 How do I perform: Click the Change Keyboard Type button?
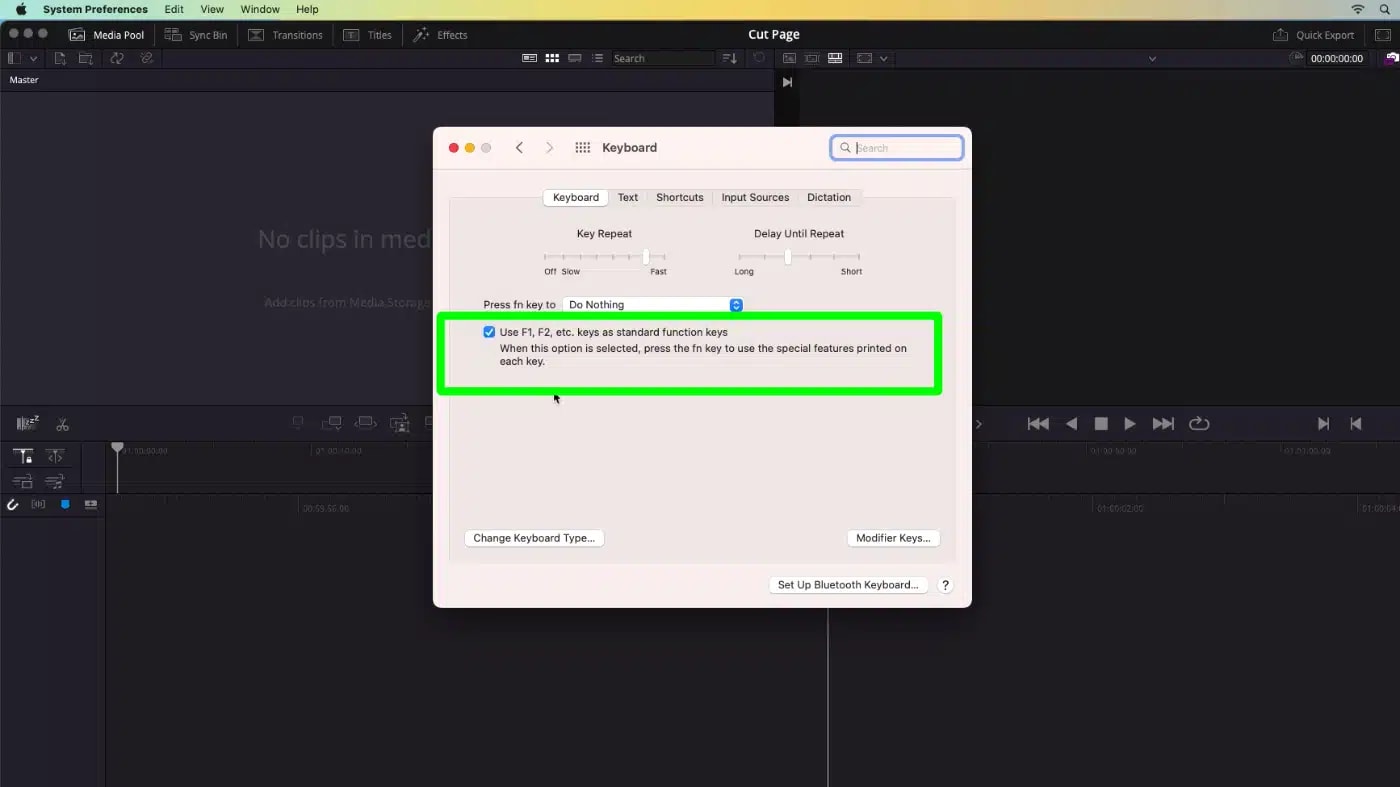[534, 538]
